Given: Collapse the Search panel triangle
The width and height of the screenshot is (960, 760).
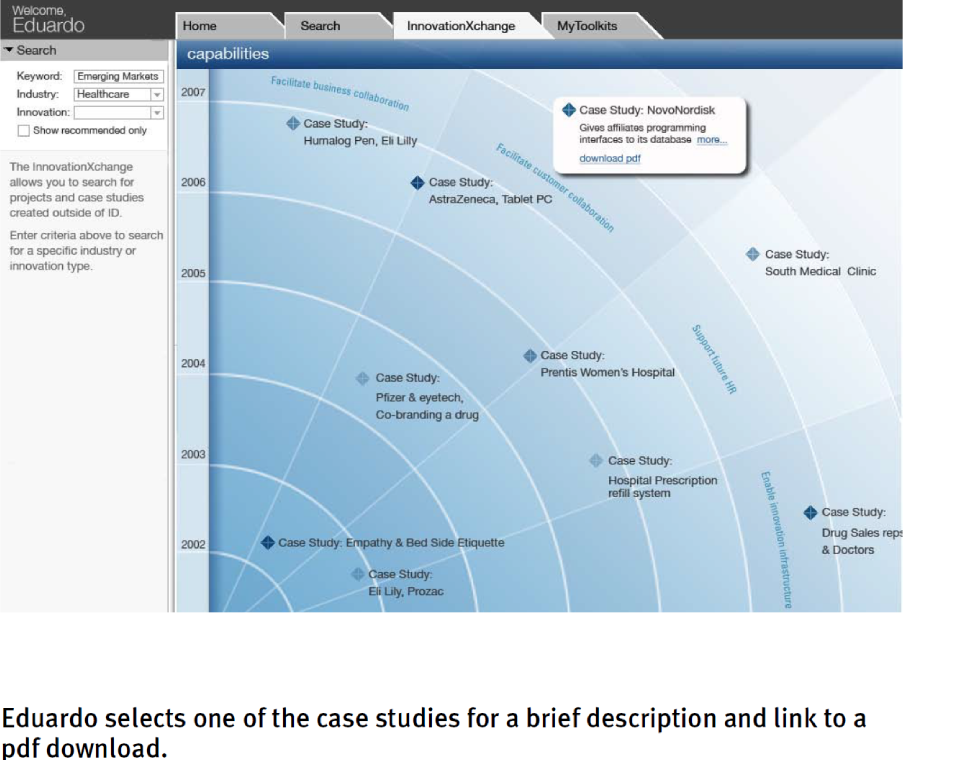Looking at the screenshot, I should click(9, 50).
